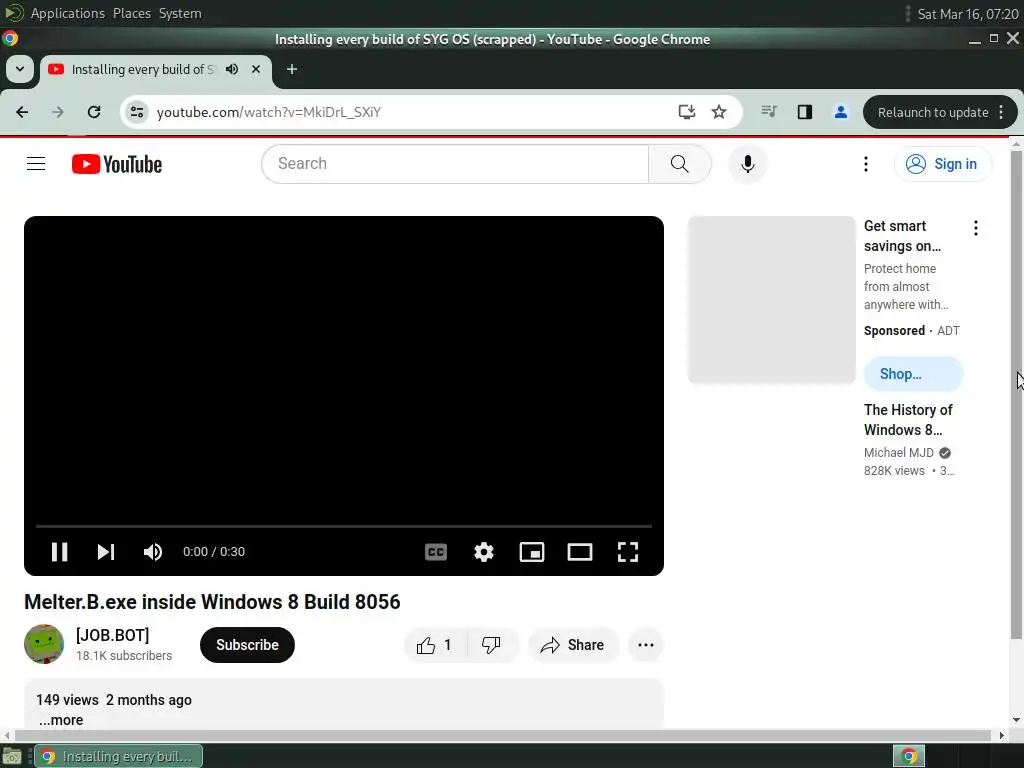Search with voice microphone button
This screenshot has height=768, width=1024.
(x=748, y=164)
